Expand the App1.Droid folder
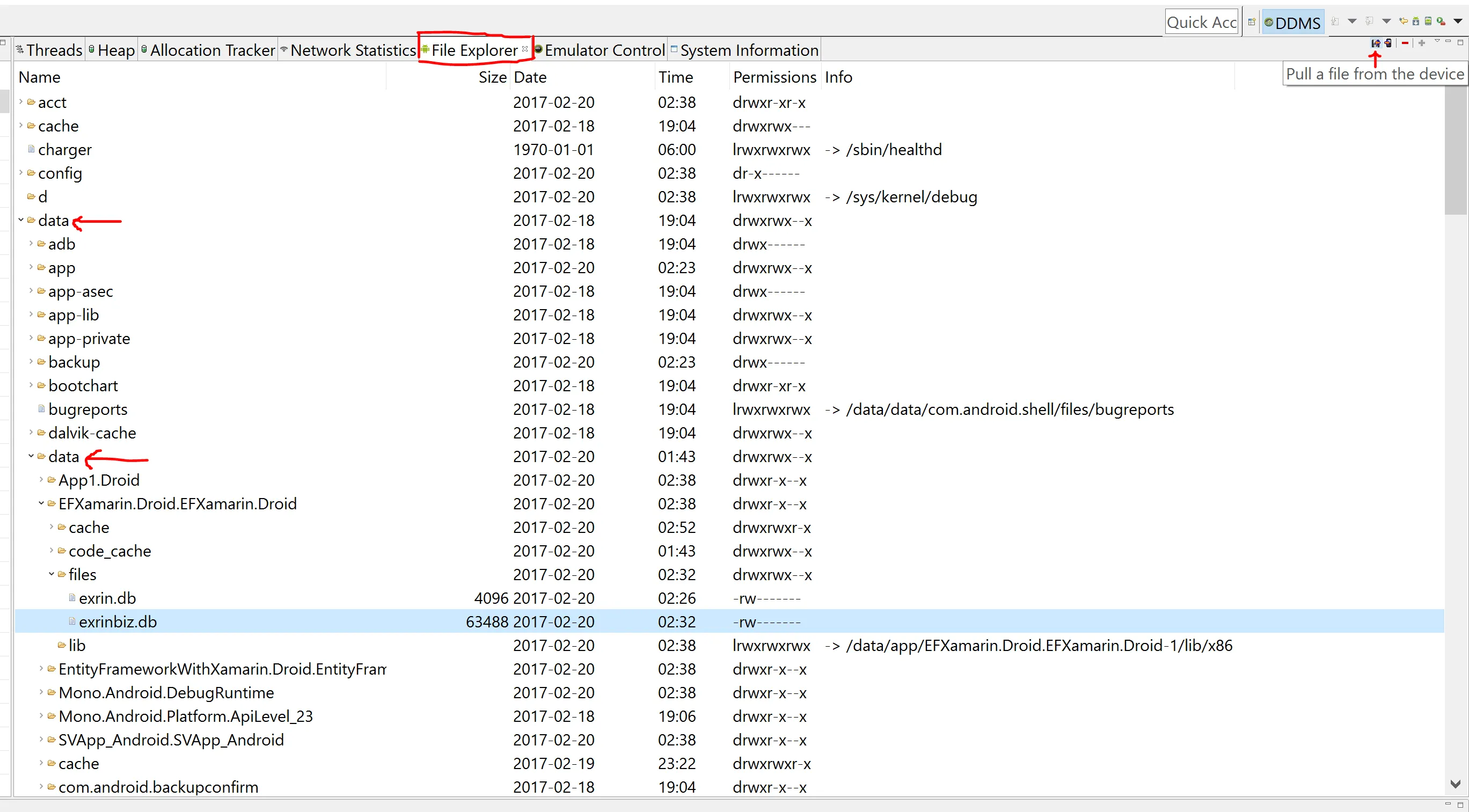The image size is (1469, 812). pyautogui.click(x=41, y=480)
